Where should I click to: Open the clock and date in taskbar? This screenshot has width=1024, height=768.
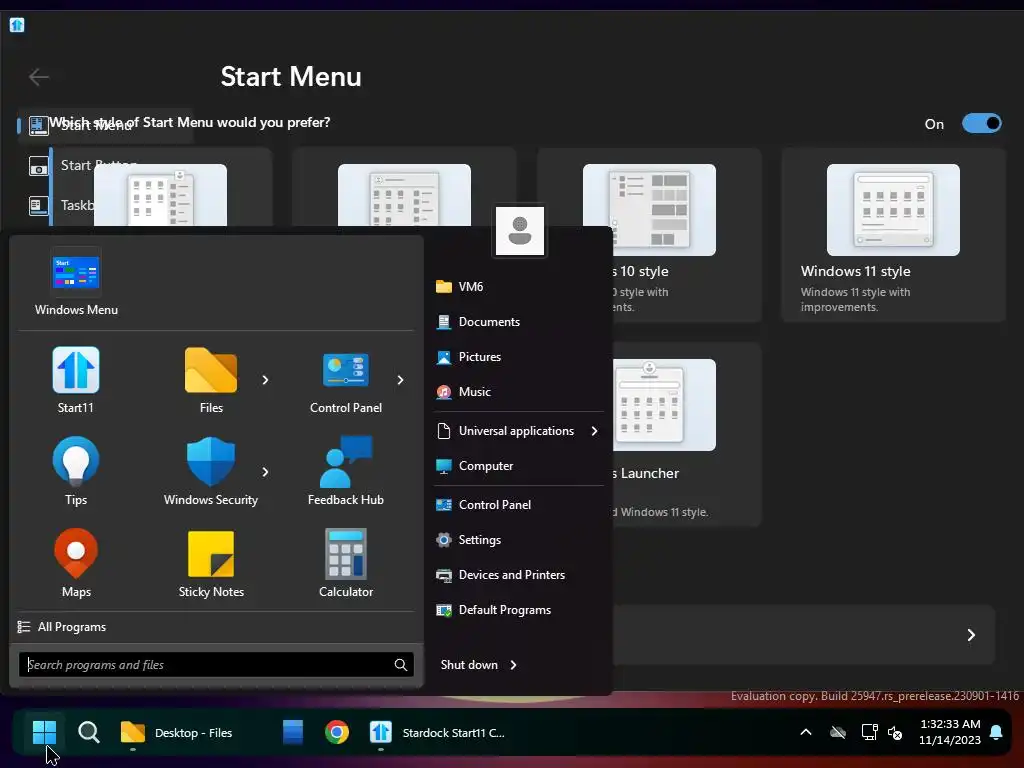(x=950, y=733)
